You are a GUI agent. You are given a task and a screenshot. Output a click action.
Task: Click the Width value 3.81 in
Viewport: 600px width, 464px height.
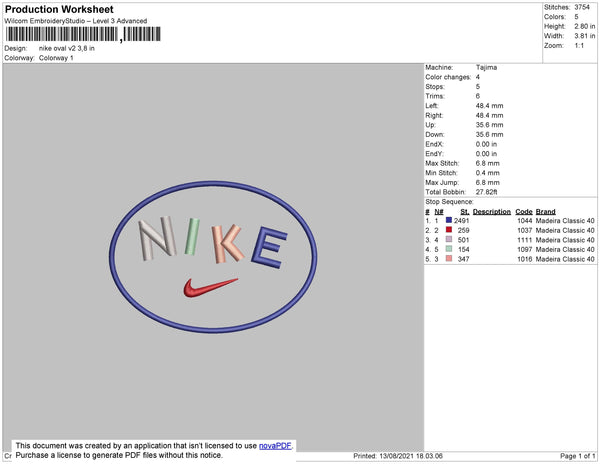point(584,36)
